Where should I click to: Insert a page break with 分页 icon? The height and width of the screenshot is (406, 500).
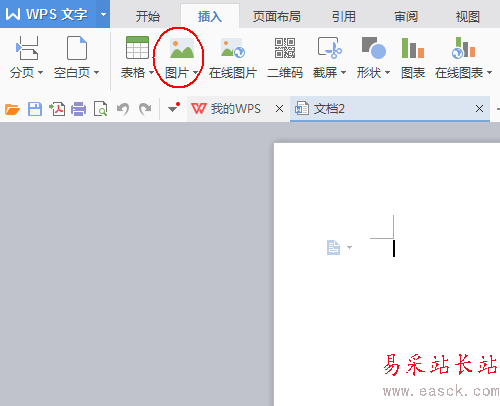coord(27,48)
